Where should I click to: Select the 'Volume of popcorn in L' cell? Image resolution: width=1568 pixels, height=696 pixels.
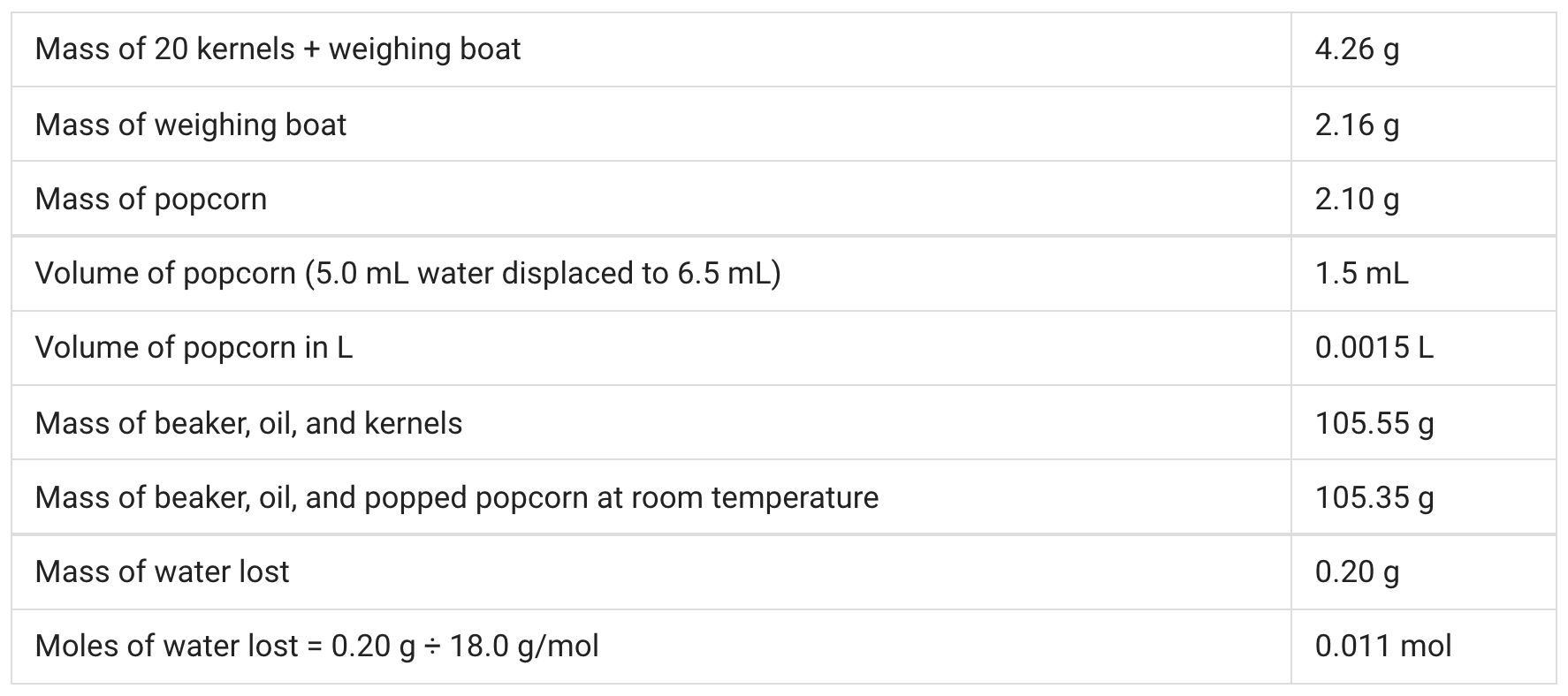pyautogui.click(x=651, y=348)
